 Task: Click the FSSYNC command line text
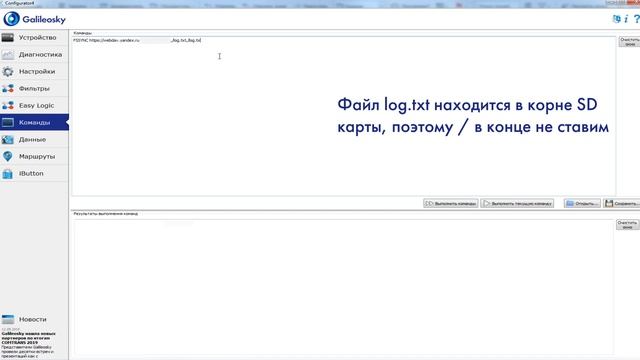point(137,40)
